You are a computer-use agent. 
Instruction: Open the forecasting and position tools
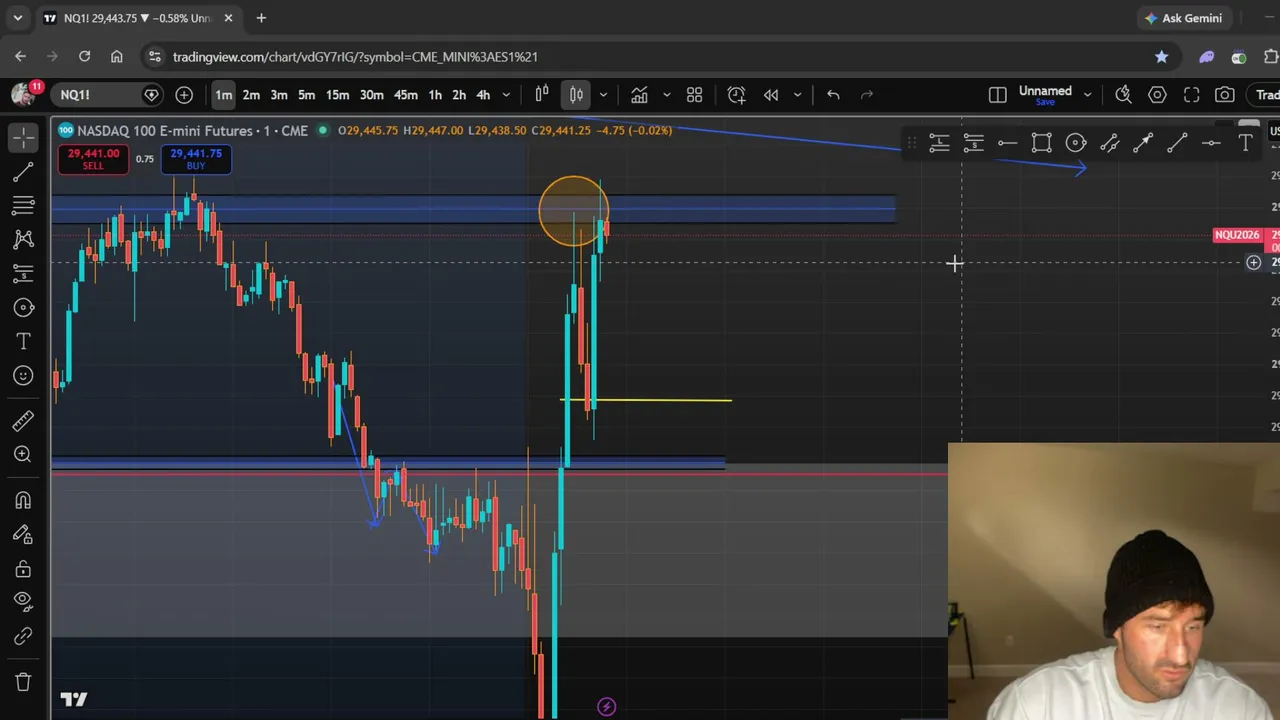pos(23,273)
